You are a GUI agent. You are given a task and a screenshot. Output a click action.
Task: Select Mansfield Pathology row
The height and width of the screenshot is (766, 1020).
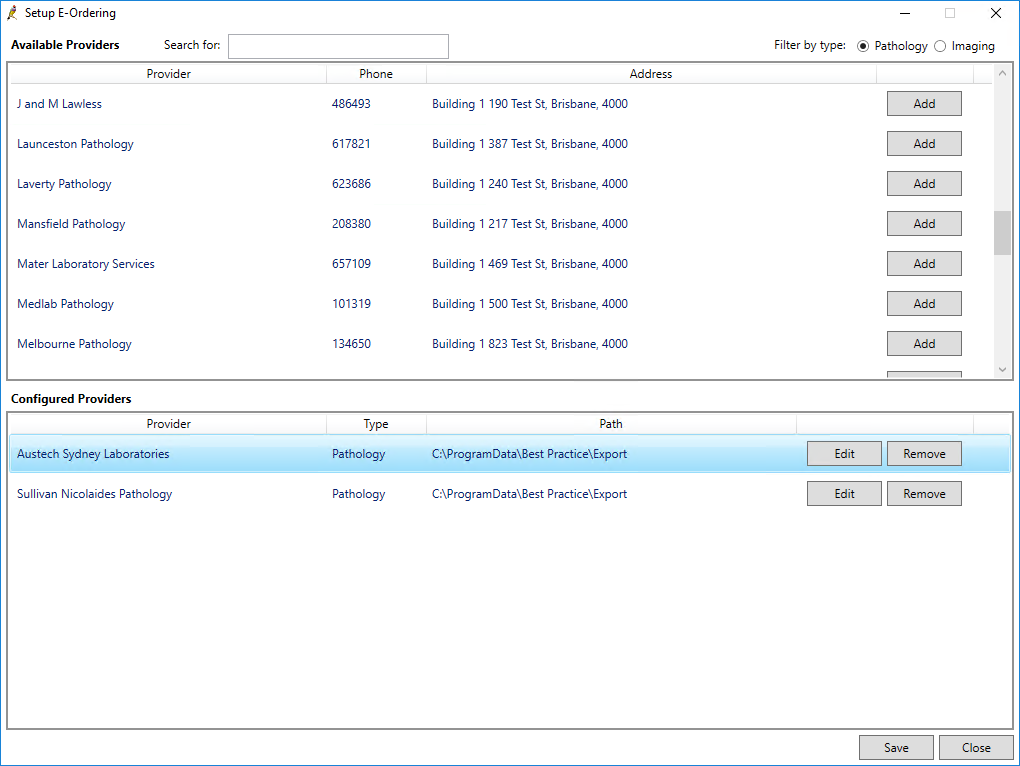[x=501, y=224]
